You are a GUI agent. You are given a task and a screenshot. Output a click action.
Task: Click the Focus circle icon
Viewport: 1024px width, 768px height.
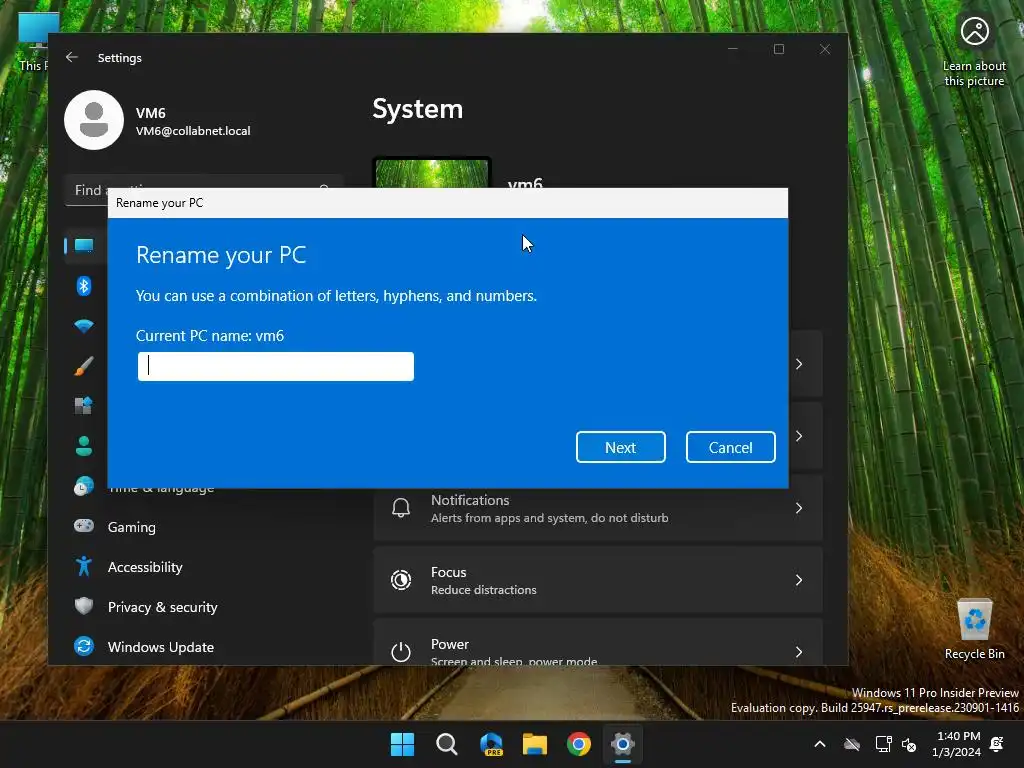point(401,580)
